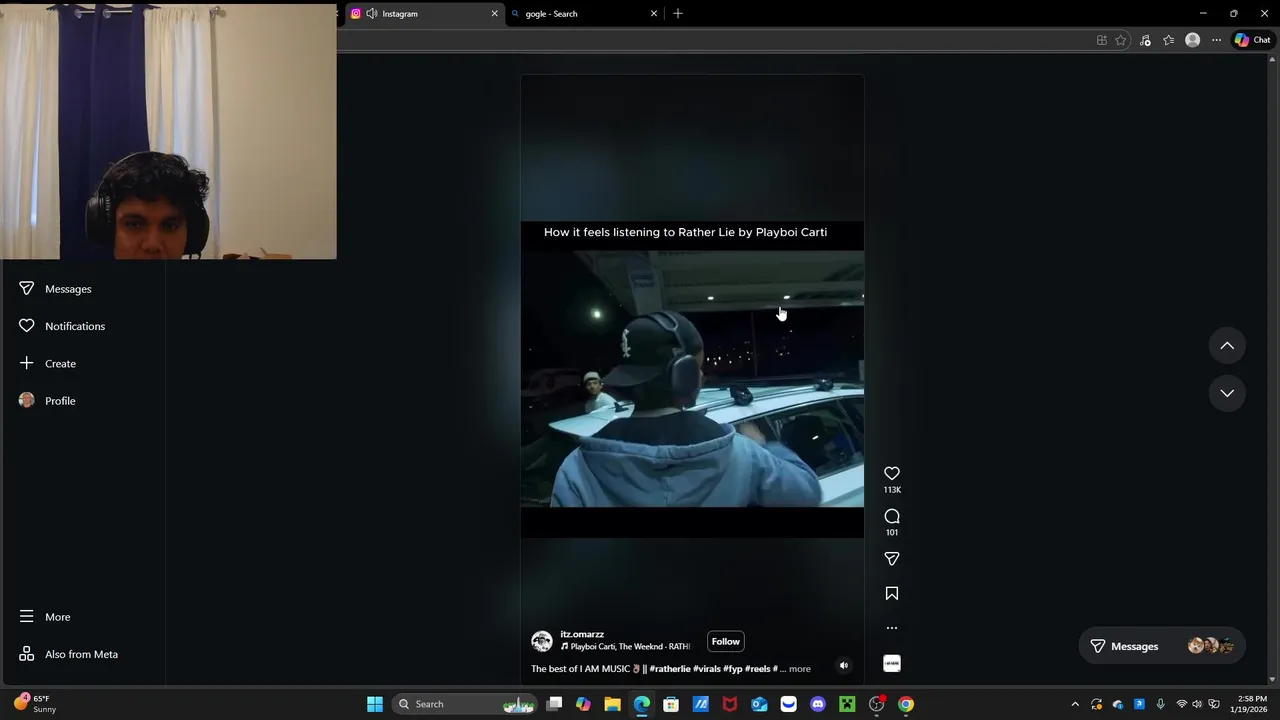This screenshot has width=1280, height=720.
Task: Open the media control icon in toolbar
Action: click(x=1145, y=40)
